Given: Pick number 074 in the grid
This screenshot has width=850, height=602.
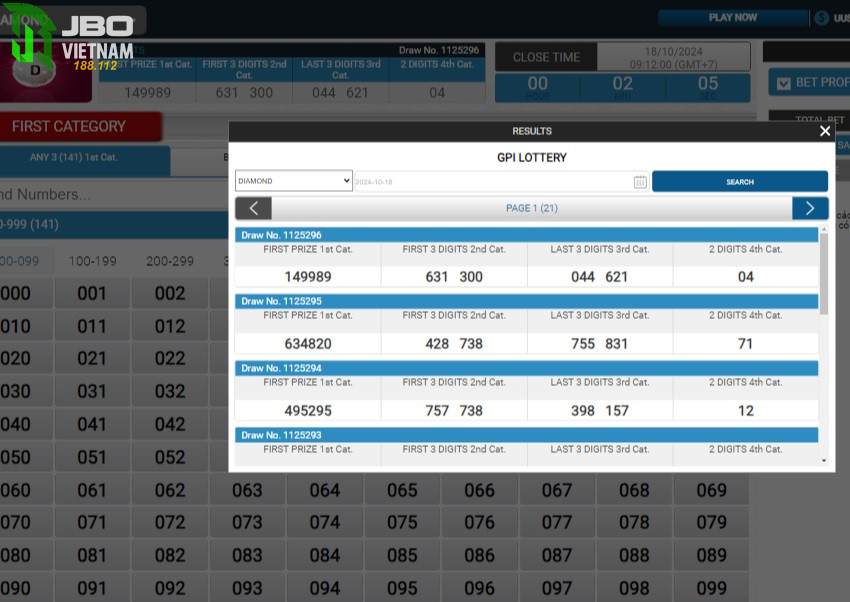Looking at the screenshot, I should click(x=325, y=522).
